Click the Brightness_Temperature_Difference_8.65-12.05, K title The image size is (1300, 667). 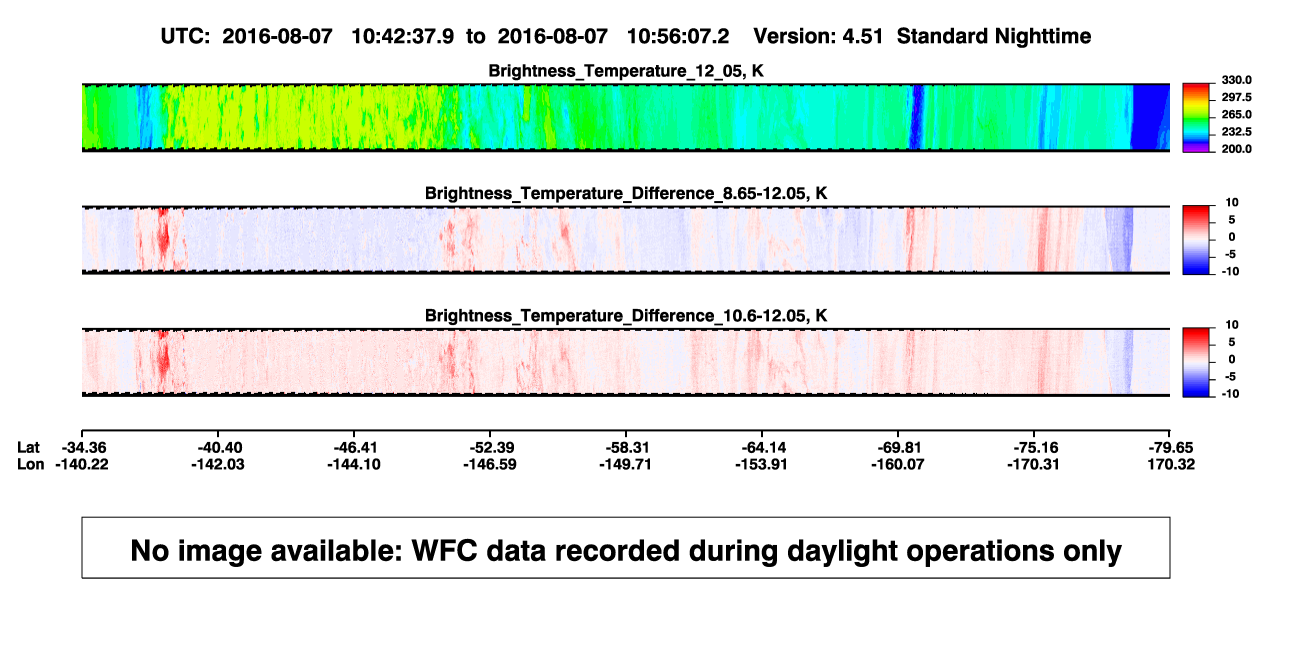point(626,193)
